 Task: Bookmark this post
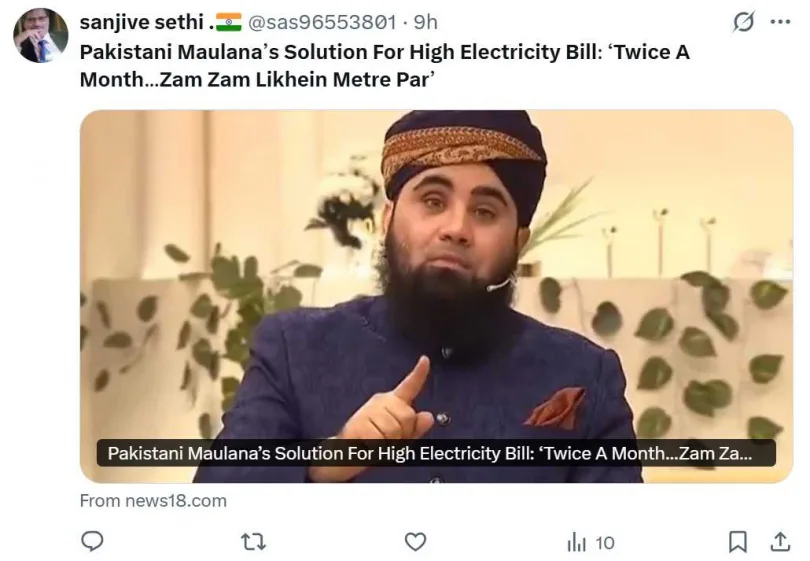click(738, 542)
